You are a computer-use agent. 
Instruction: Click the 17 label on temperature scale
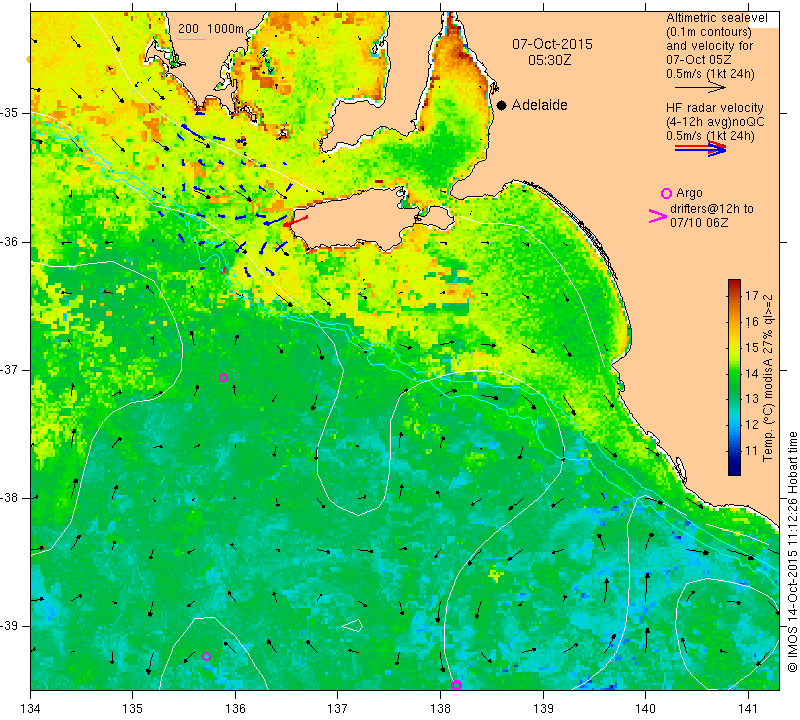[x=752, y=295]
